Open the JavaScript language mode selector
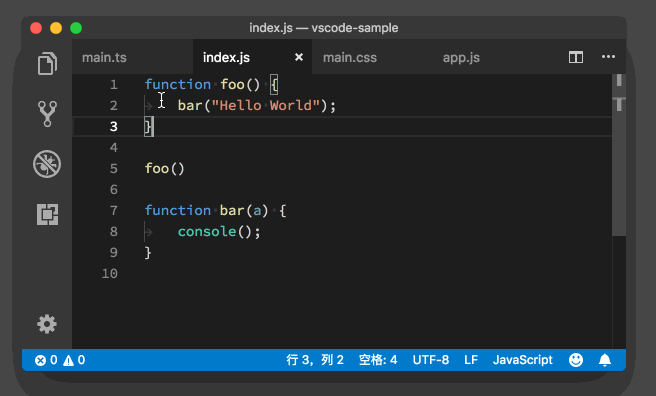This screenshot has width=656, height=396. pos(523,360)
